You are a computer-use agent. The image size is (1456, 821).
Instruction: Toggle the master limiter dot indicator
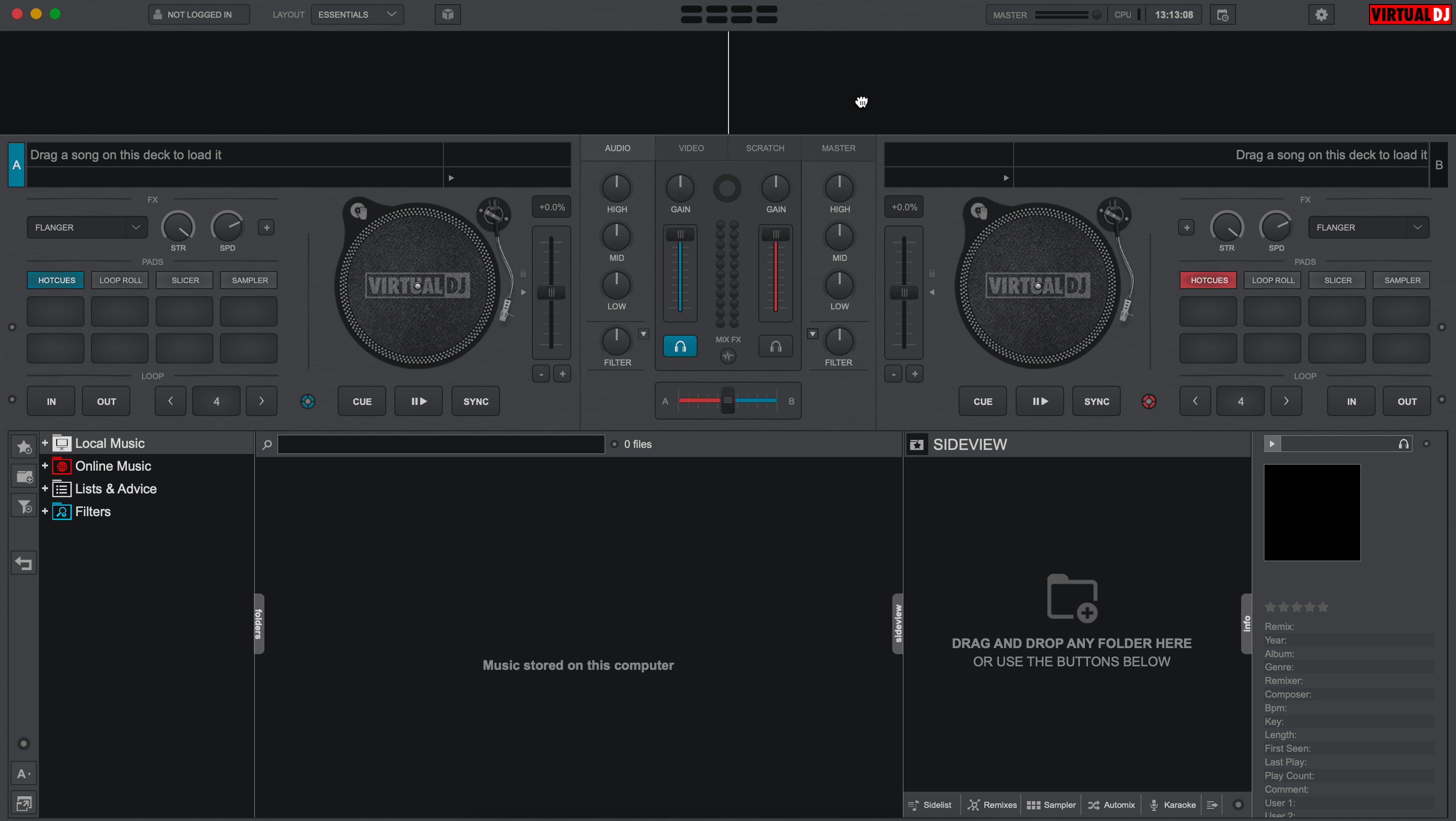coord(1096,15)
